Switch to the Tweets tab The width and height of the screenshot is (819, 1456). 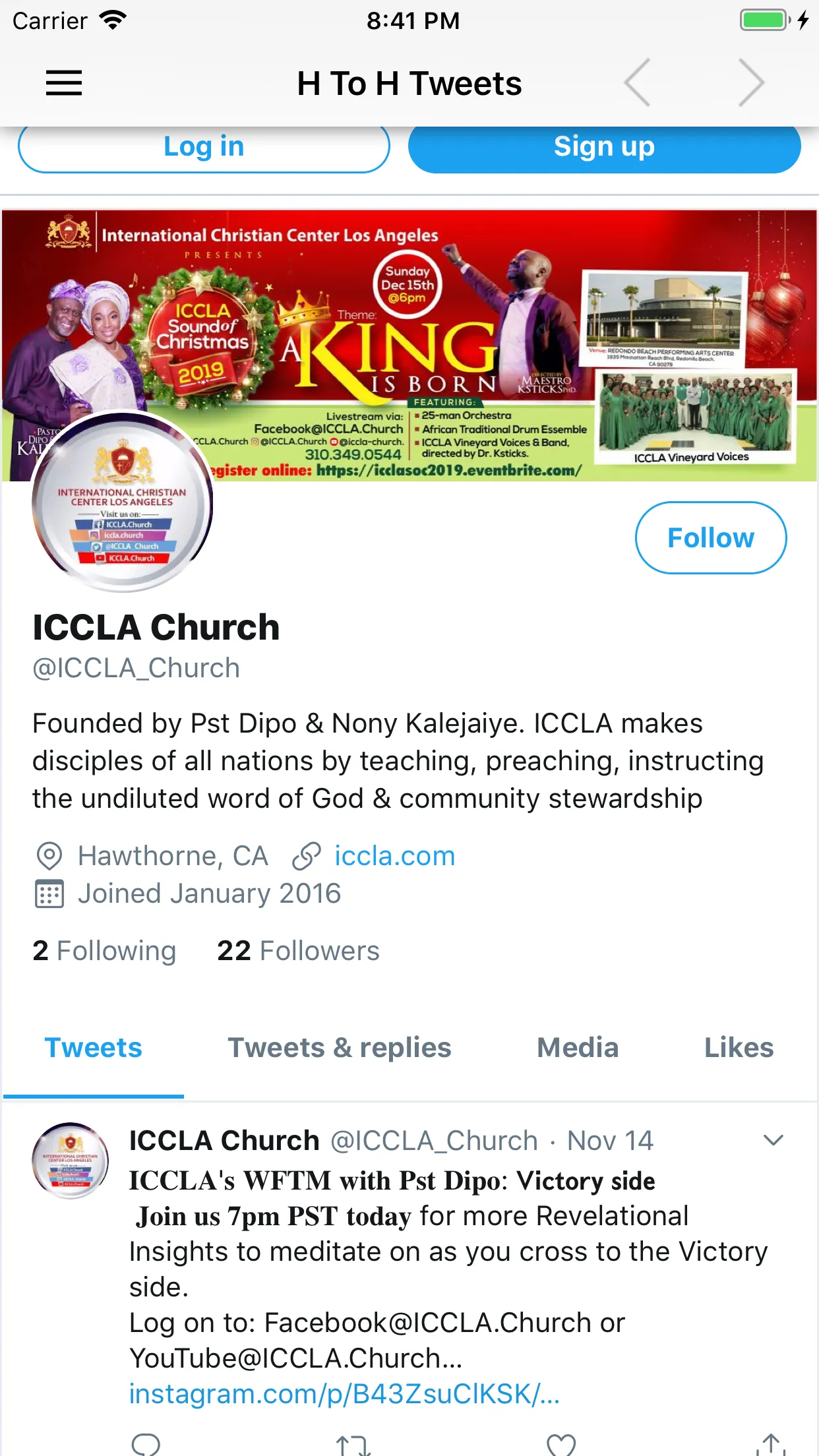pyautogui.click(x=93, y=1048)
